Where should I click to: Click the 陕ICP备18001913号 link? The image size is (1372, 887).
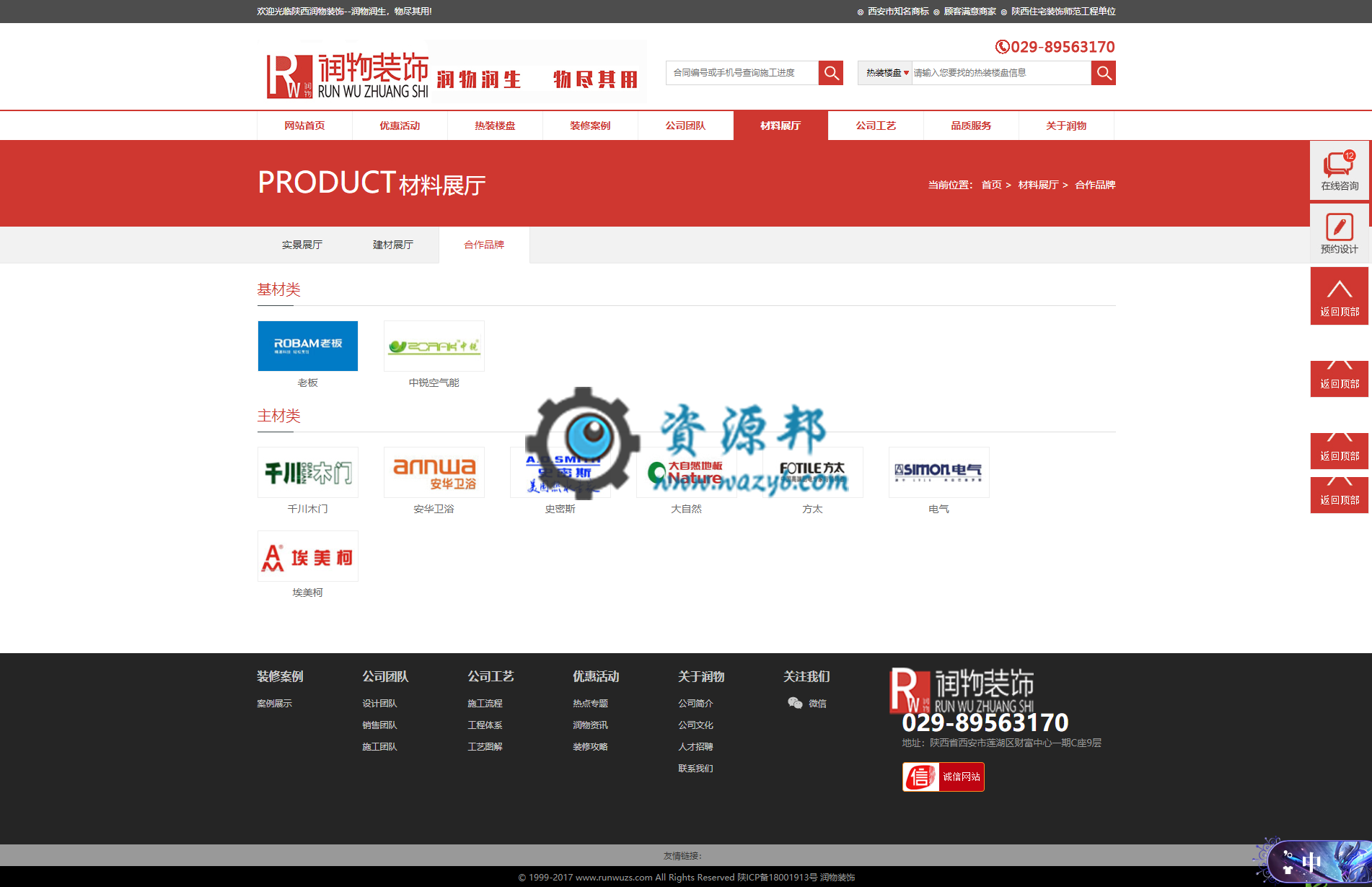(777, 877)
